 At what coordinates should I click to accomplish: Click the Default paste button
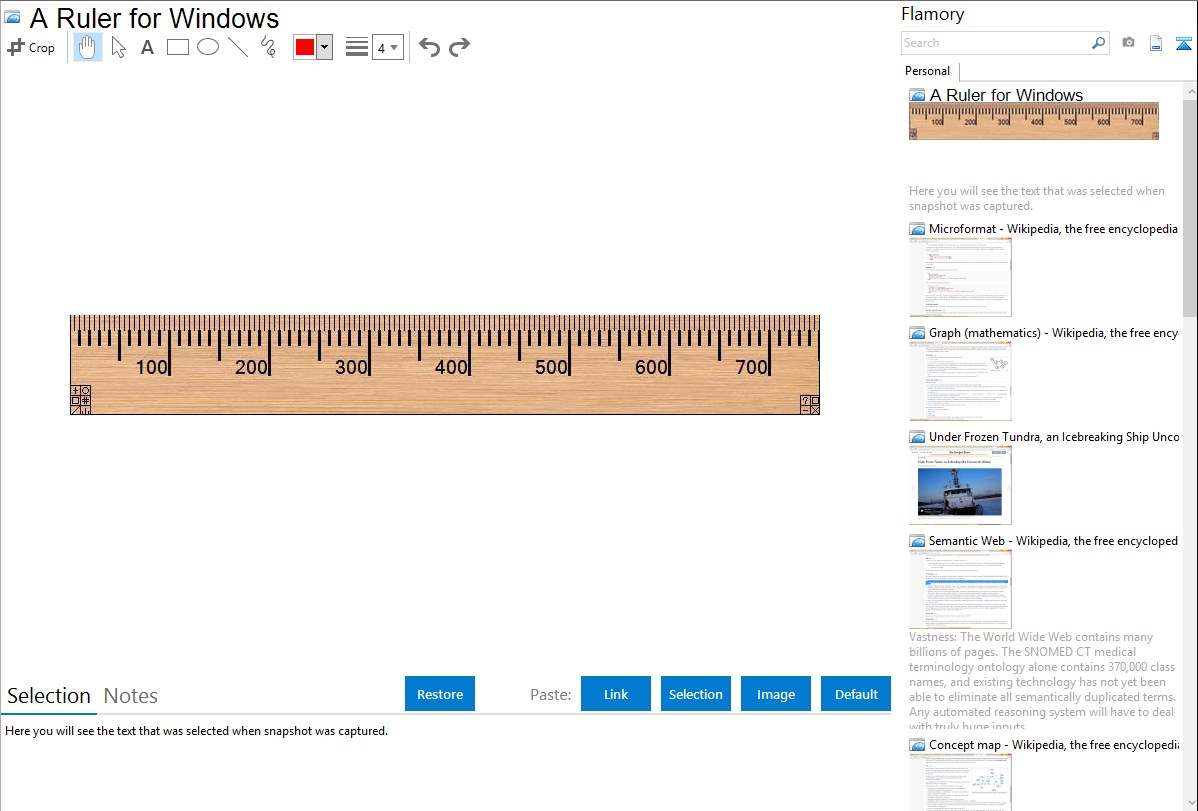tap(856, 694)
